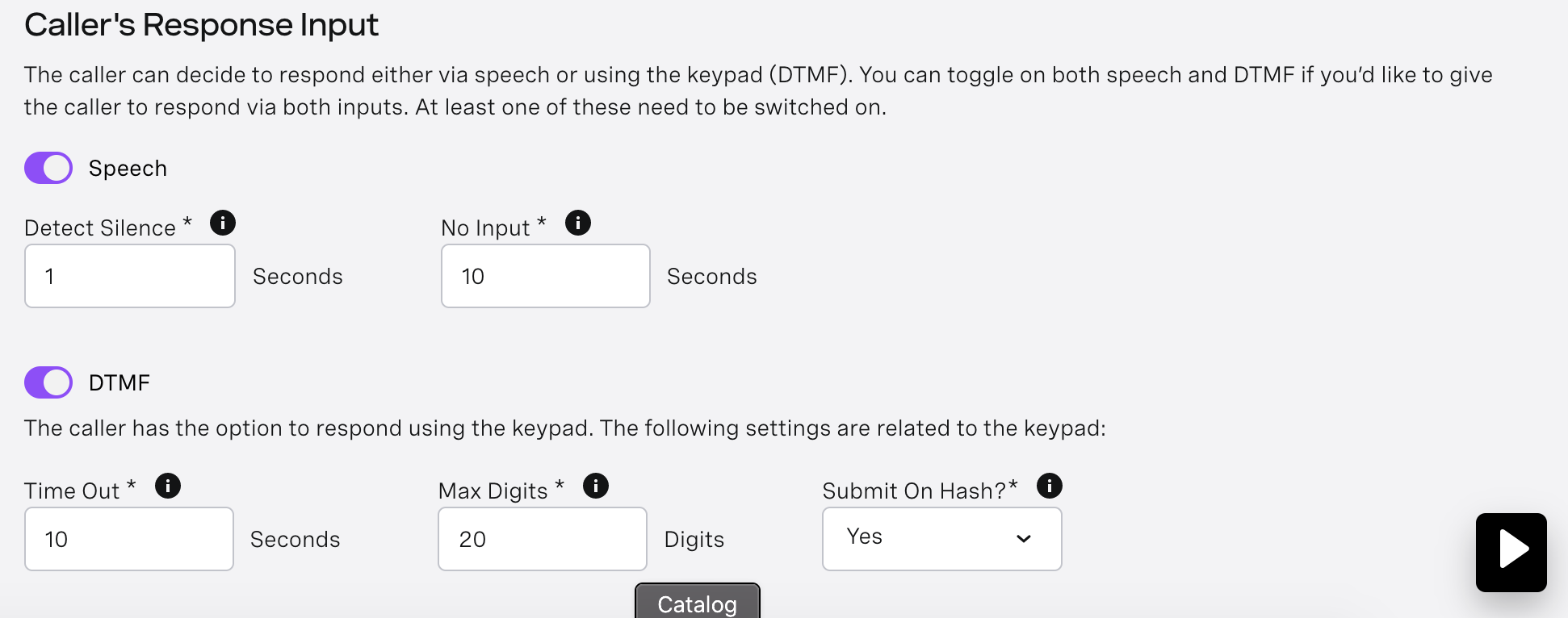Click the Submit On Hash info icon
This screenshot has width=1568, height=618.
coord(1050,486)
